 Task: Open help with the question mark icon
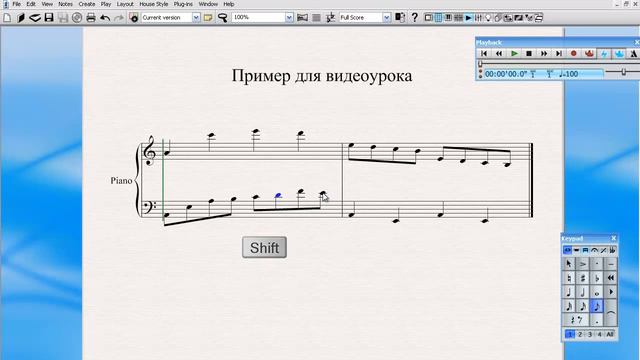pos(414,18)
